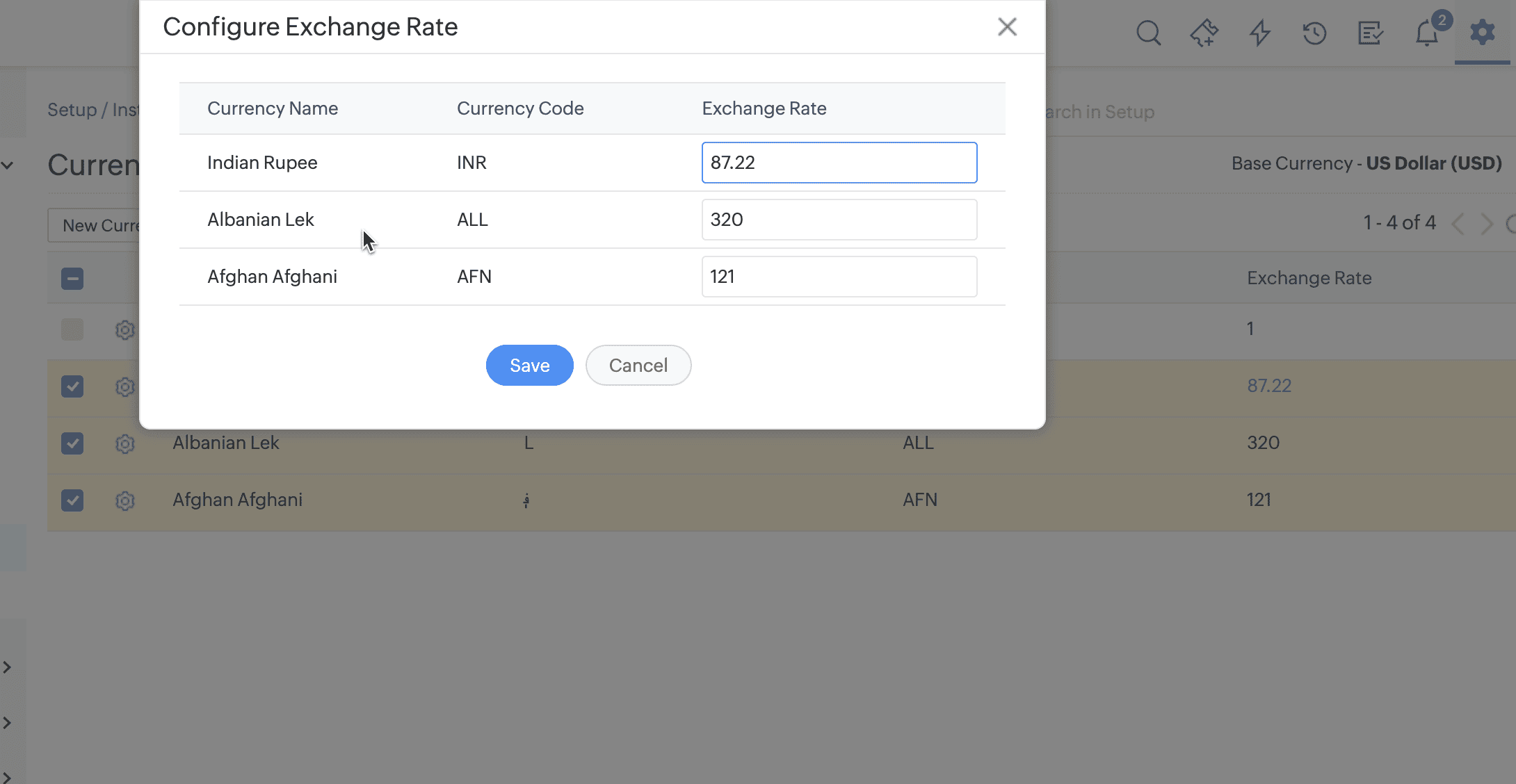The image size is (1516, 784).
Task: Click the gear icon beside Albanian Lek
Action: [124, 443]
